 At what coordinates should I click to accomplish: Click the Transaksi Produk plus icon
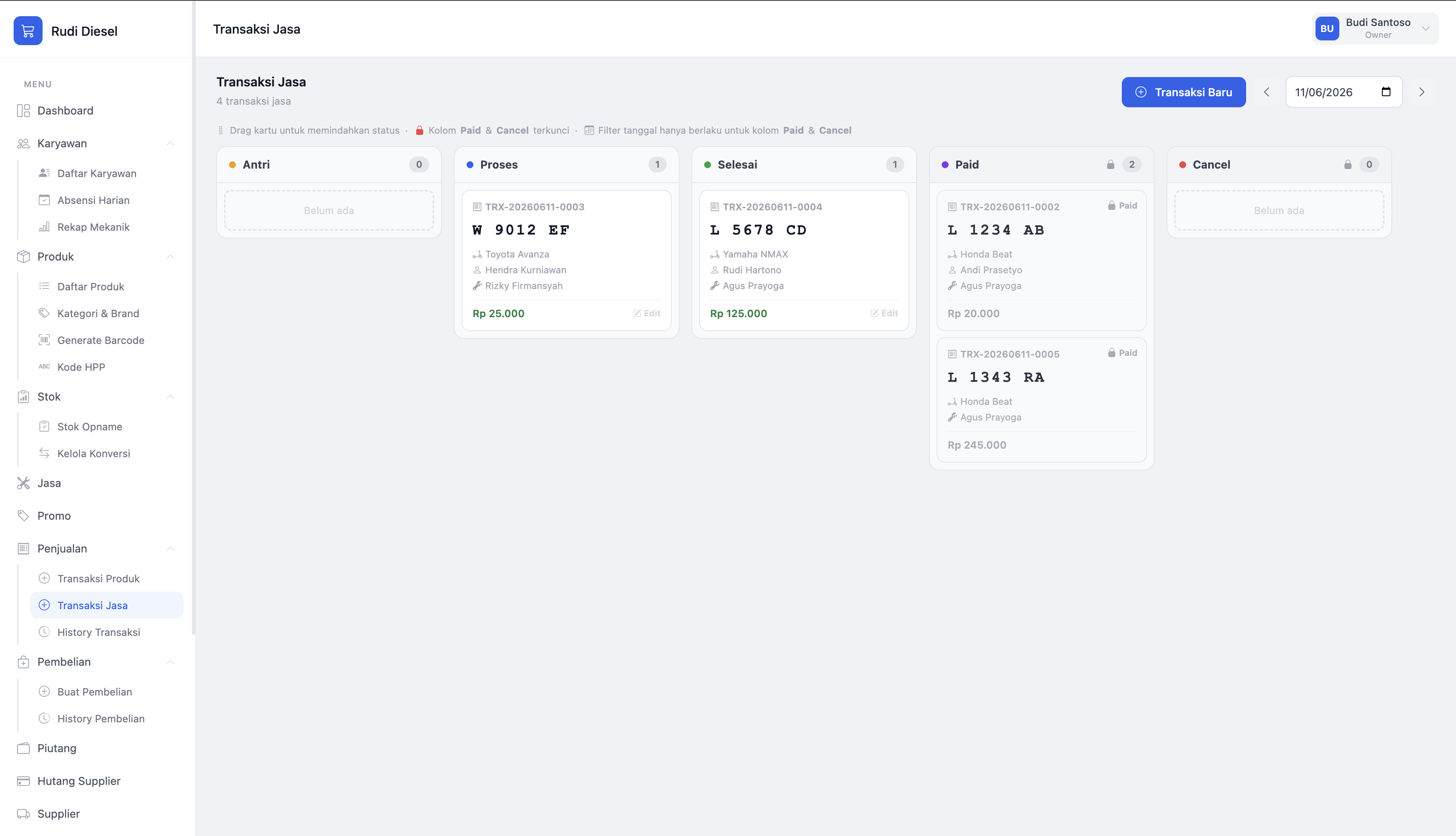[x=44, y=579]
